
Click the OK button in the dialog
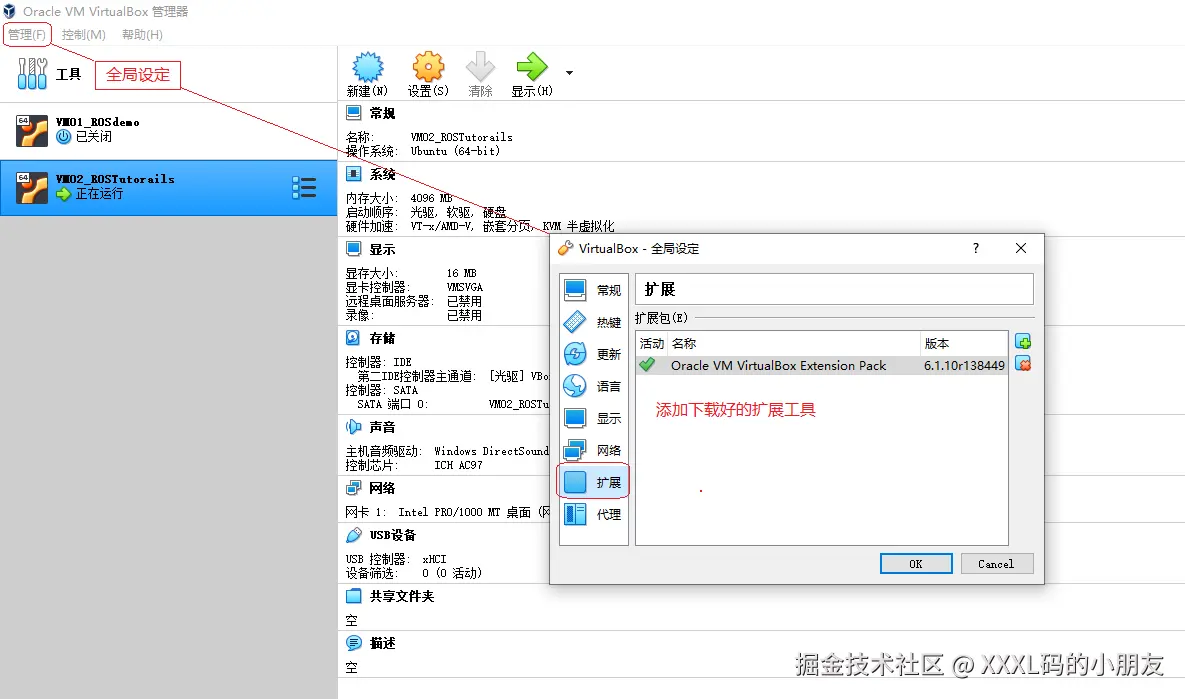(916, 564)
